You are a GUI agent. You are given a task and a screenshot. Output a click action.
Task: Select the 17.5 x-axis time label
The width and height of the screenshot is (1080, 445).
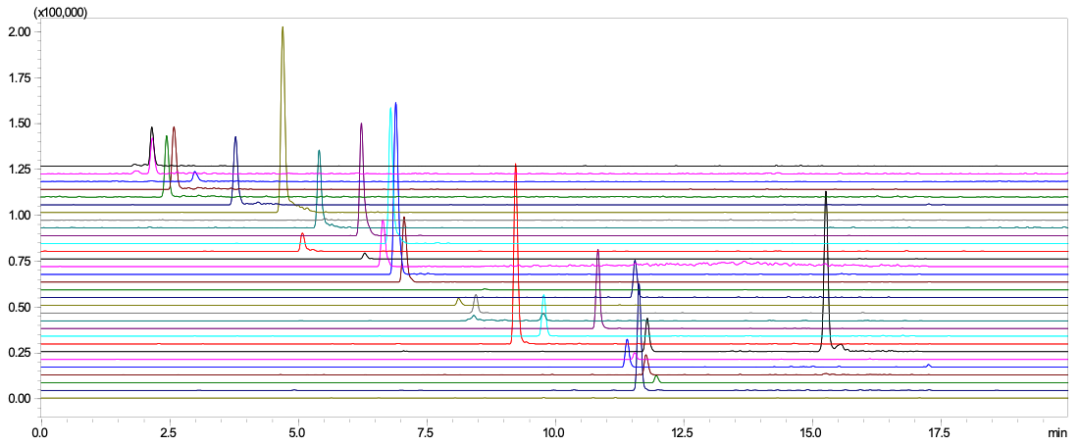940,433
